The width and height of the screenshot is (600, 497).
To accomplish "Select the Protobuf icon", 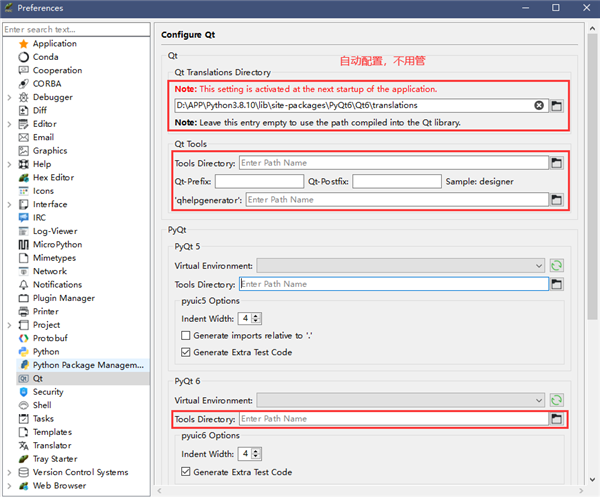I will (x=24, y=338).
